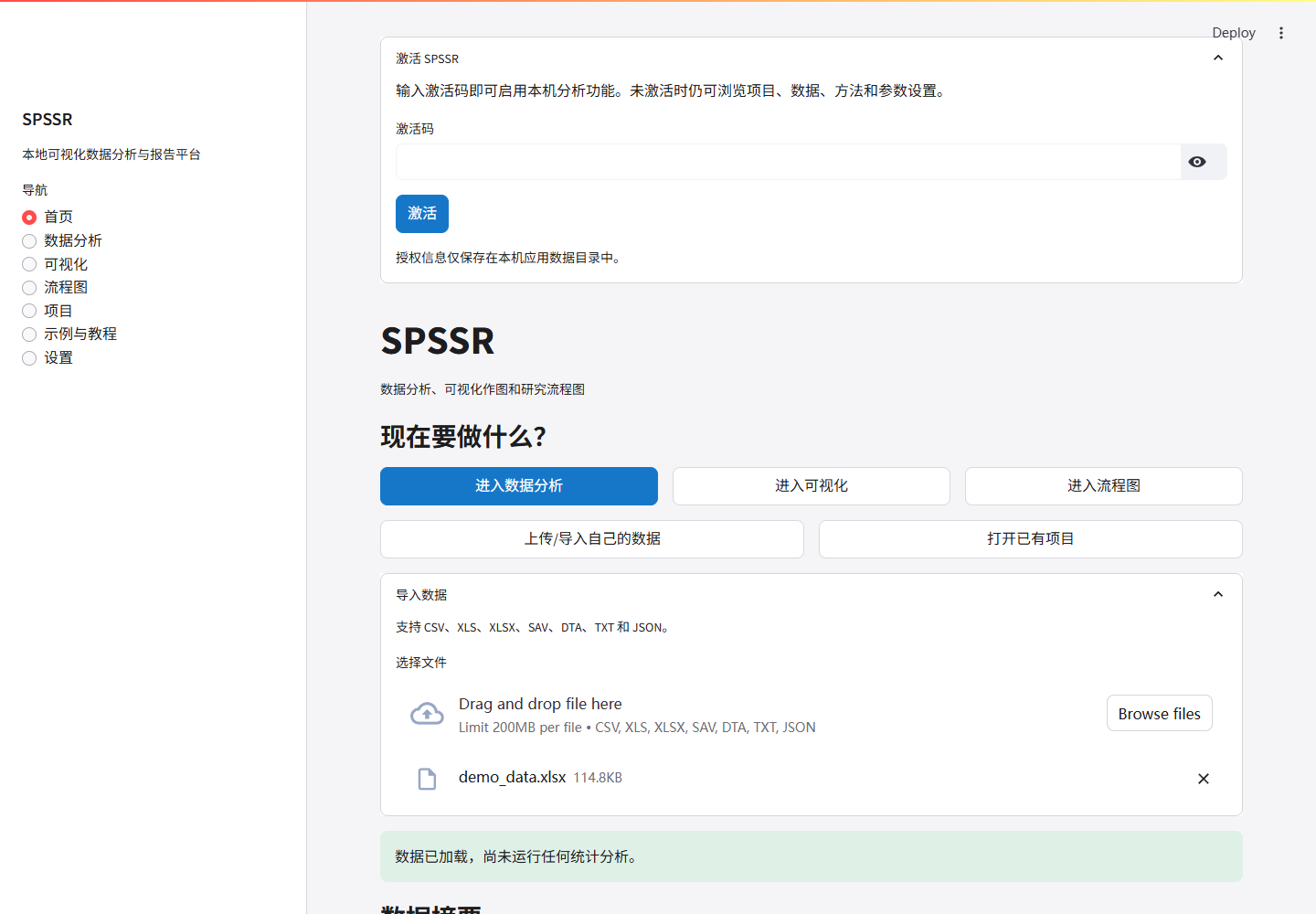
Task: Click the cloud upload icon
Action: point(427,714)
